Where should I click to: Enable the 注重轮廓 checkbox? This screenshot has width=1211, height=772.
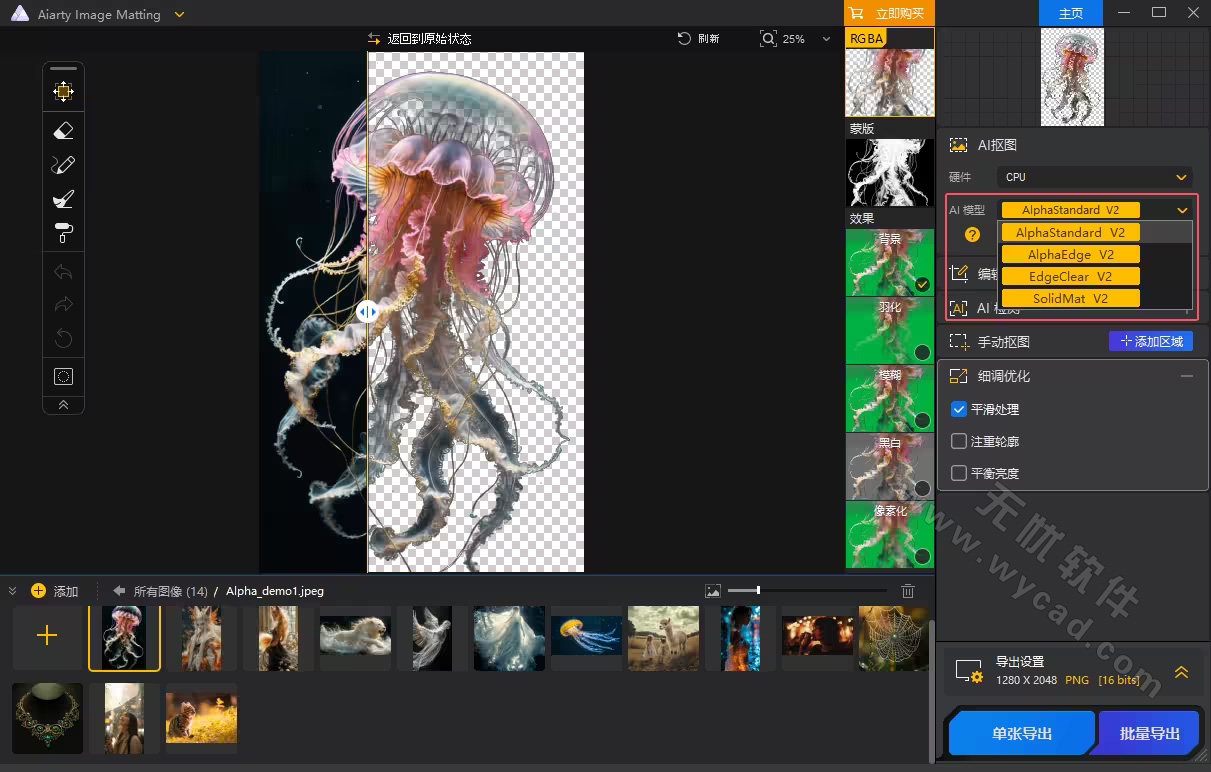(958, 440)
